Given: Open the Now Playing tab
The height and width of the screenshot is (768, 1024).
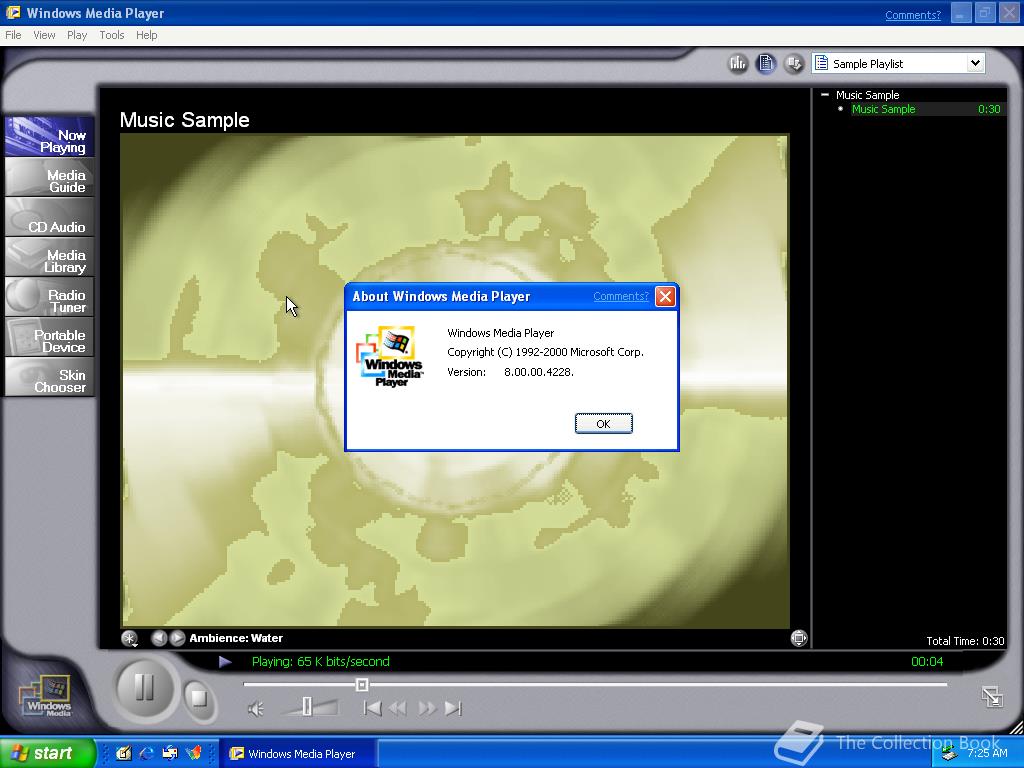Looking at the screenshot, I should pyautogui.click(x=50, y=137).
